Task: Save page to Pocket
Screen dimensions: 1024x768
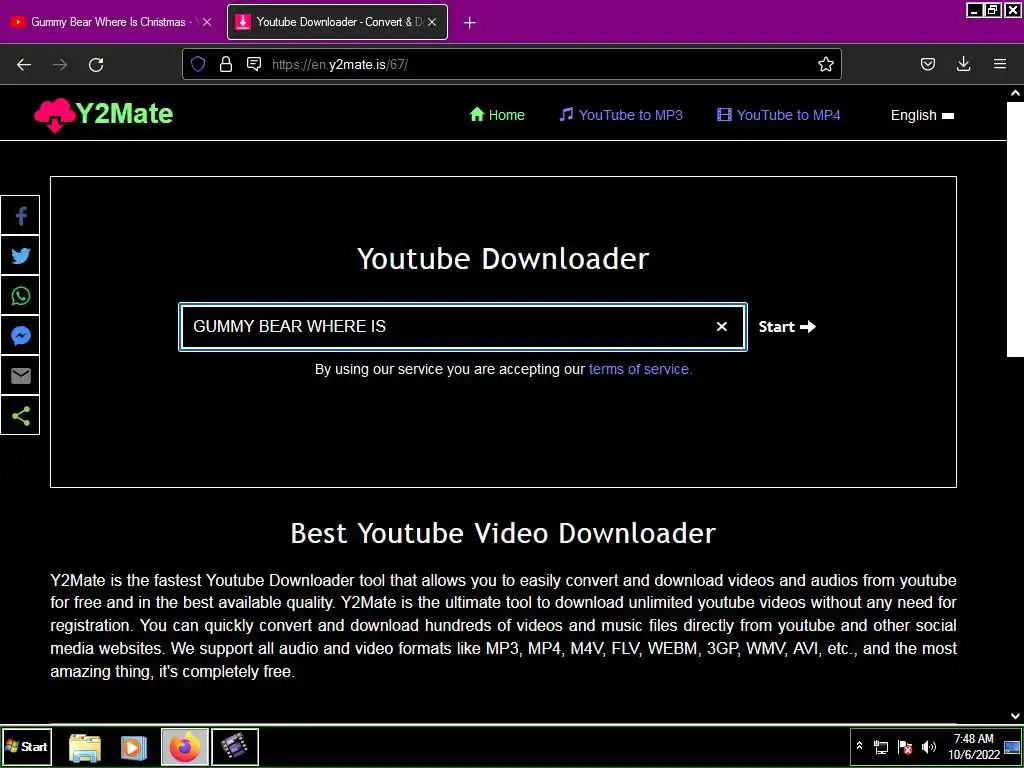Action: (927, 64)
